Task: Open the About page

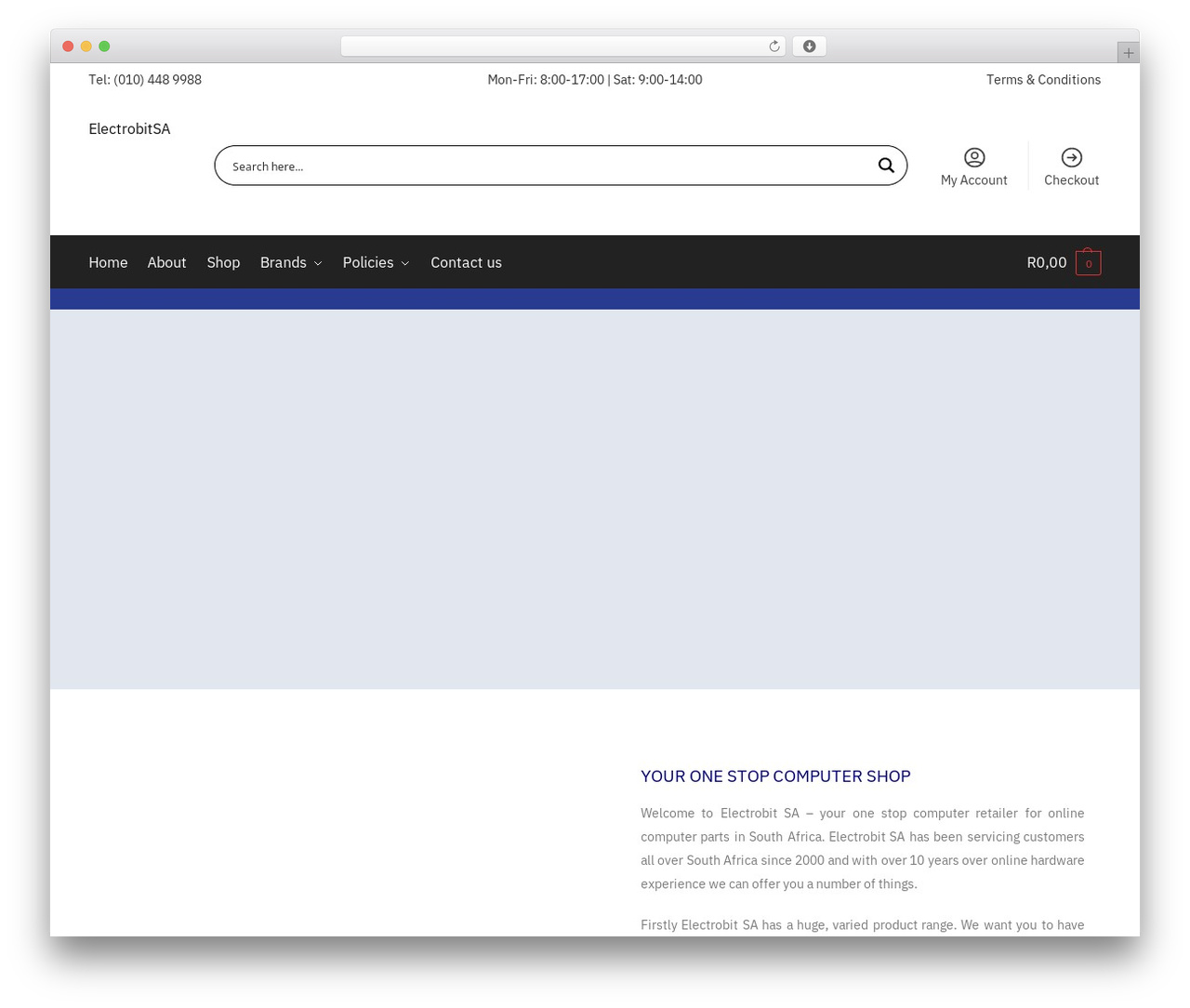Action: tap(167, 262)
